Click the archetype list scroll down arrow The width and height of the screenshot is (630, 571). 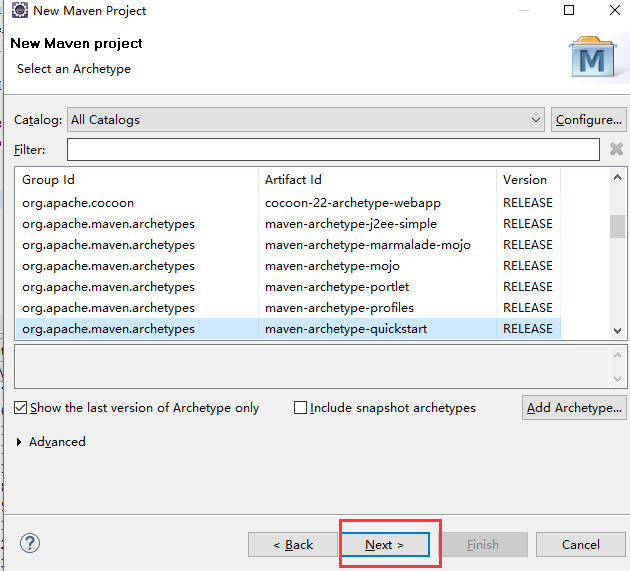pyautogui.click(x=618, y=331)
